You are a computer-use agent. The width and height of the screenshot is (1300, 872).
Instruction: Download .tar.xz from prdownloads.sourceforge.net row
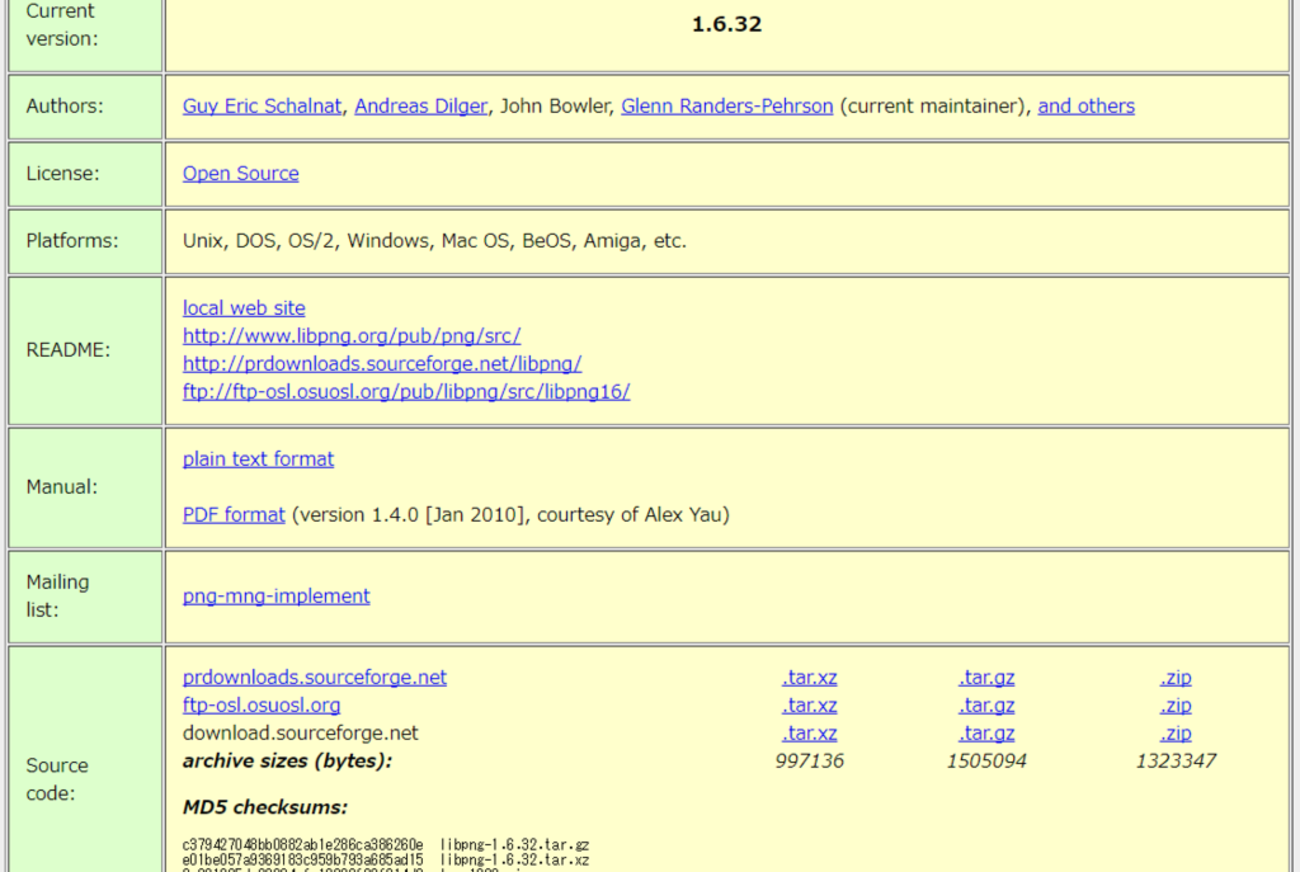809,677
